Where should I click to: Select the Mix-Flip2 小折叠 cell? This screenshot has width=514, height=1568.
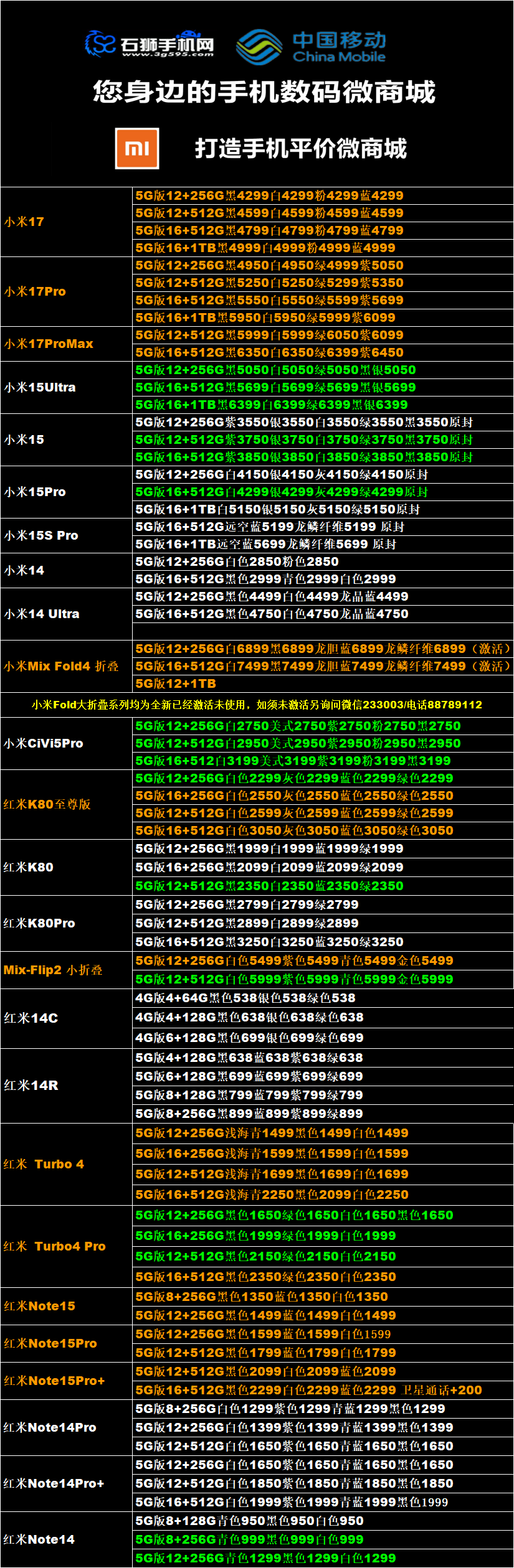53,970
